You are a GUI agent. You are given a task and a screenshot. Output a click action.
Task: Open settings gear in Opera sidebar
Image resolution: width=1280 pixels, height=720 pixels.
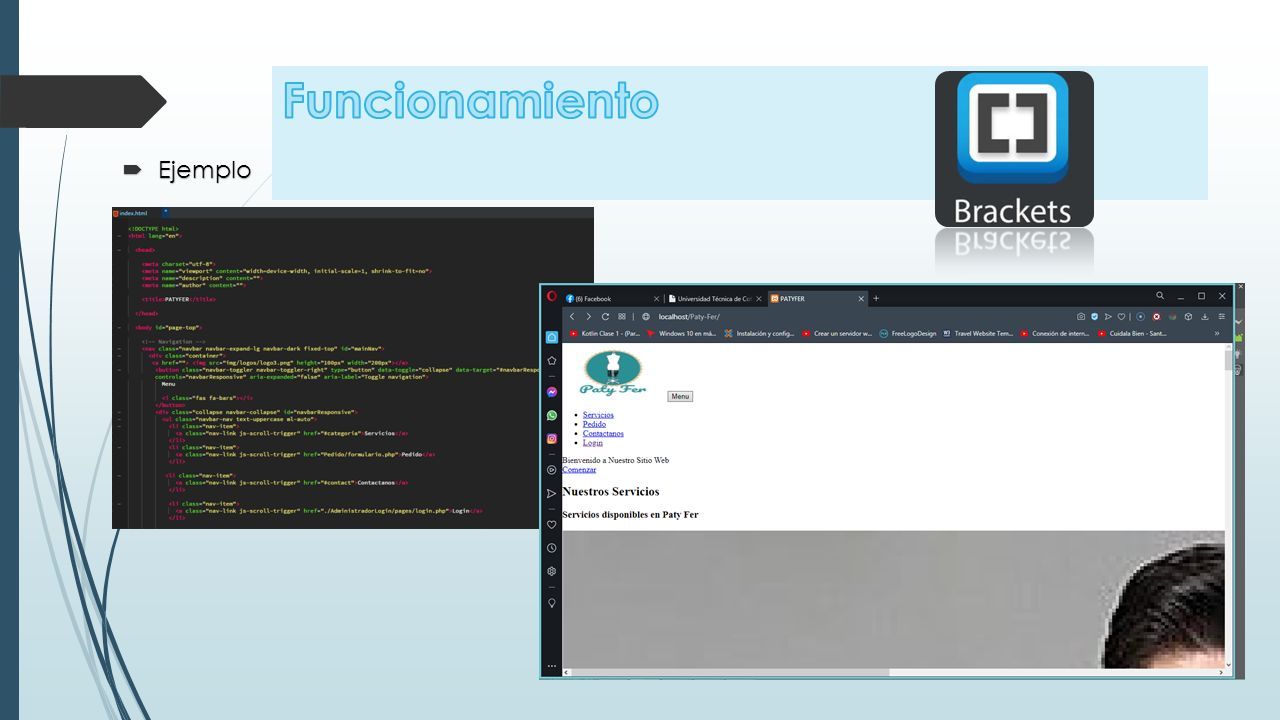pos(551,572)
